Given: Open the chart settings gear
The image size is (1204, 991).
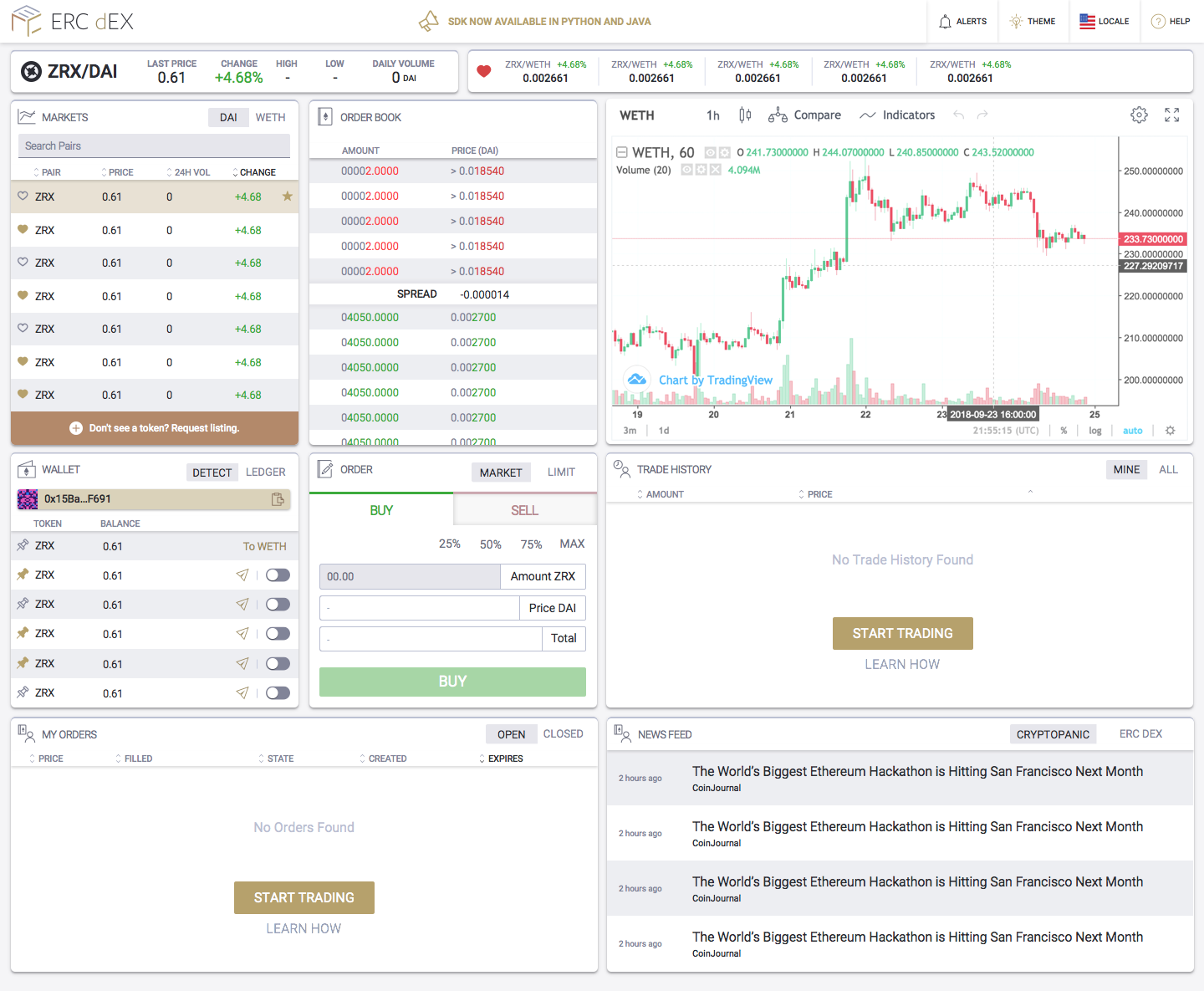Looking at the screenshot, I should click(1139, 115).
